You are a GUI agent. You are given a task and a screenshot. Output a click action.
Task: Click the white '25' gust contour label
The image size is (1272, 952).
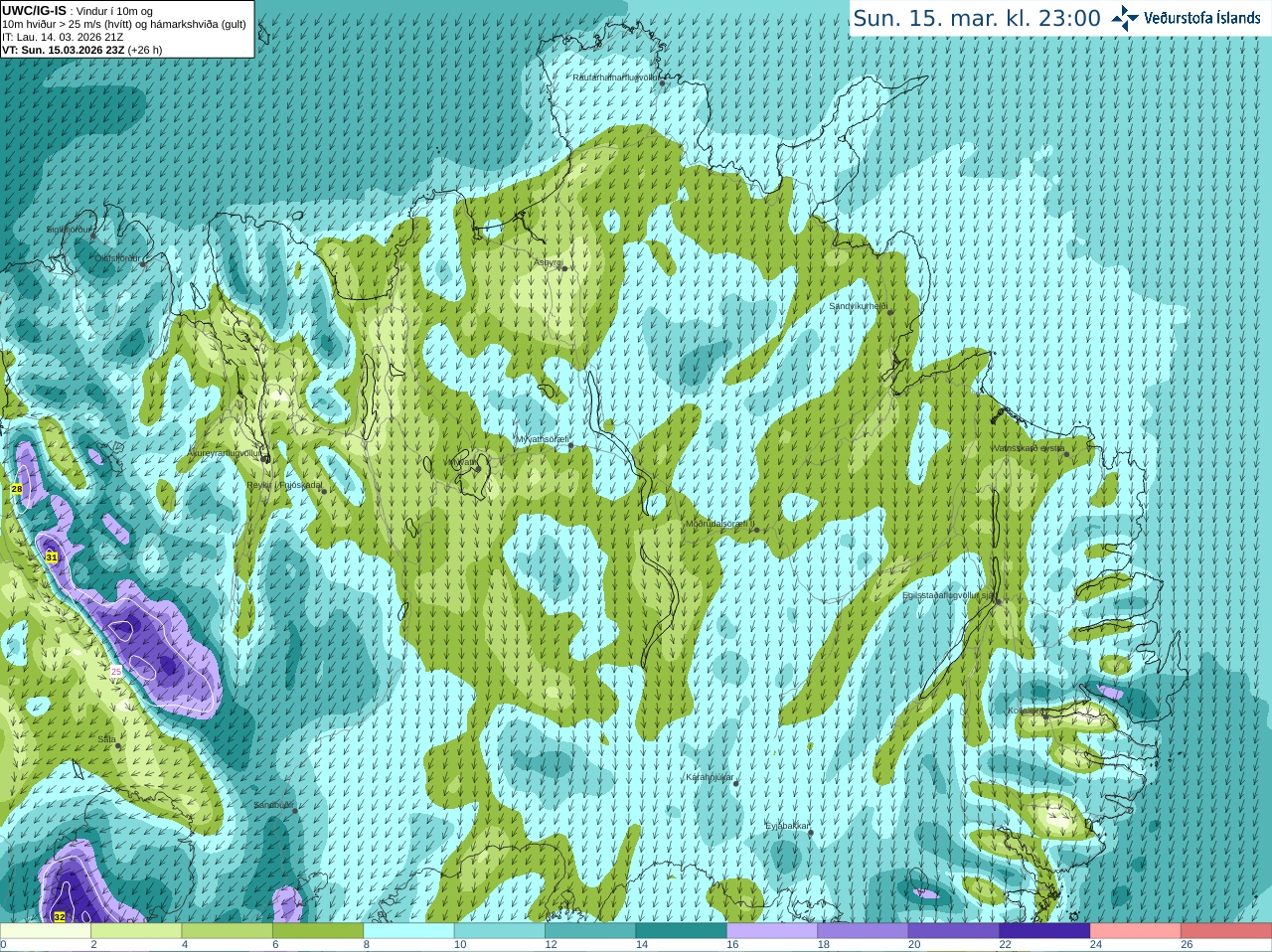pos(116,672)
